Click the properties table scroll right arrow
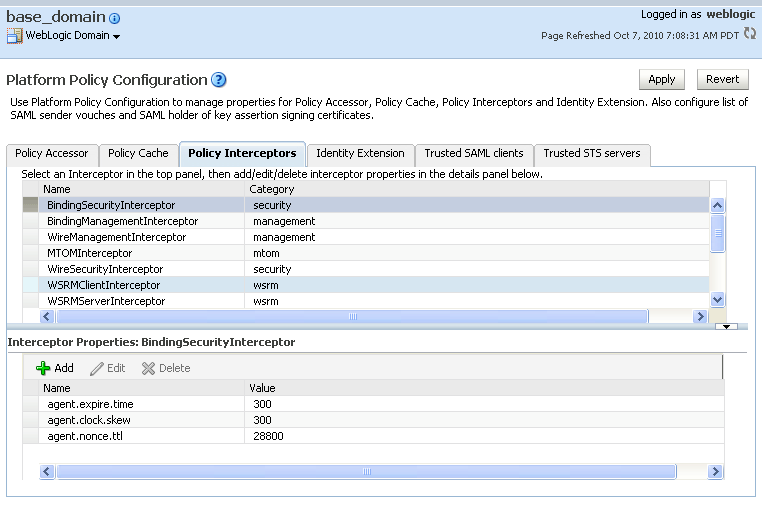This screenshot has width=762, height=506. 715,471
